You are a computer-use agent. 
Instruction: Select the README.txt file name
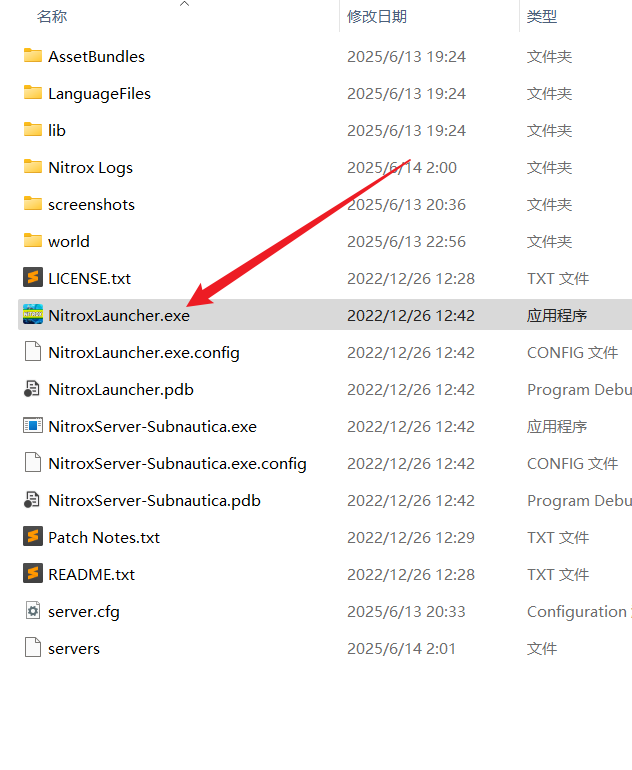pos(91,575)
